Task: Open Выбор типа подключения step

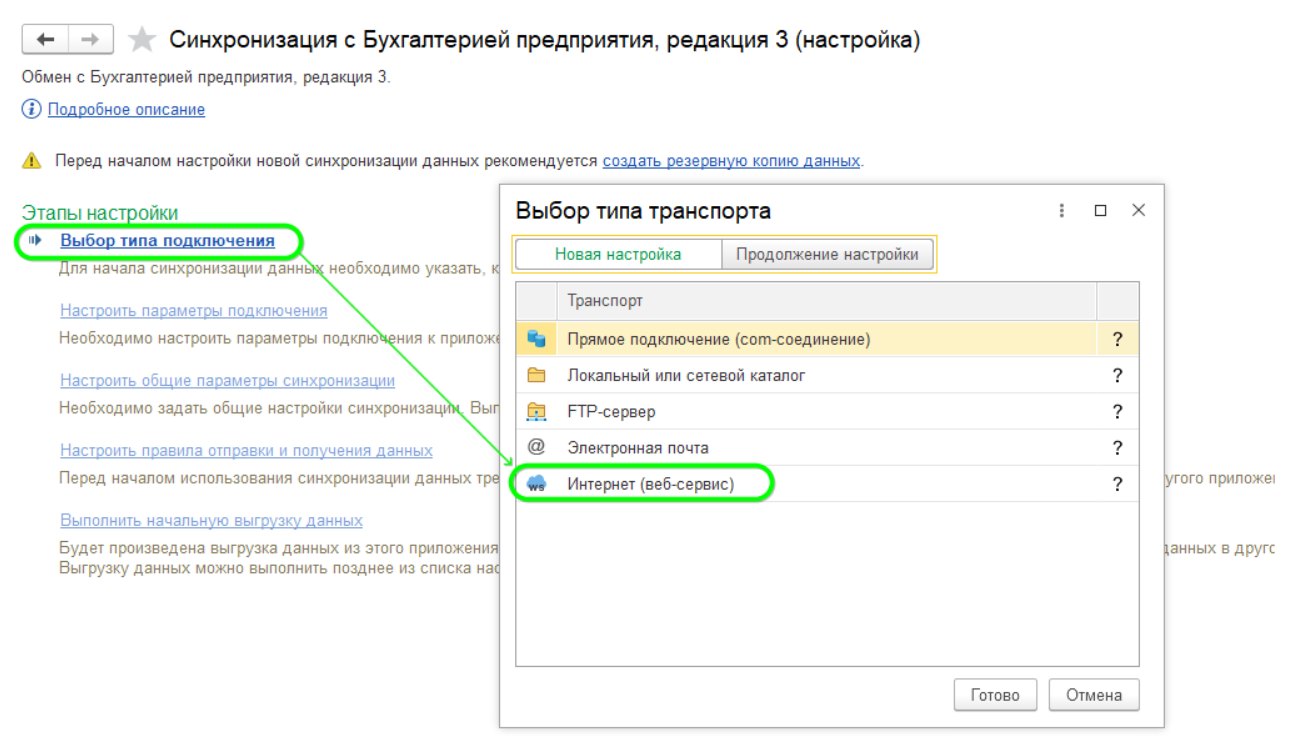Action: [x=167, y=240]
